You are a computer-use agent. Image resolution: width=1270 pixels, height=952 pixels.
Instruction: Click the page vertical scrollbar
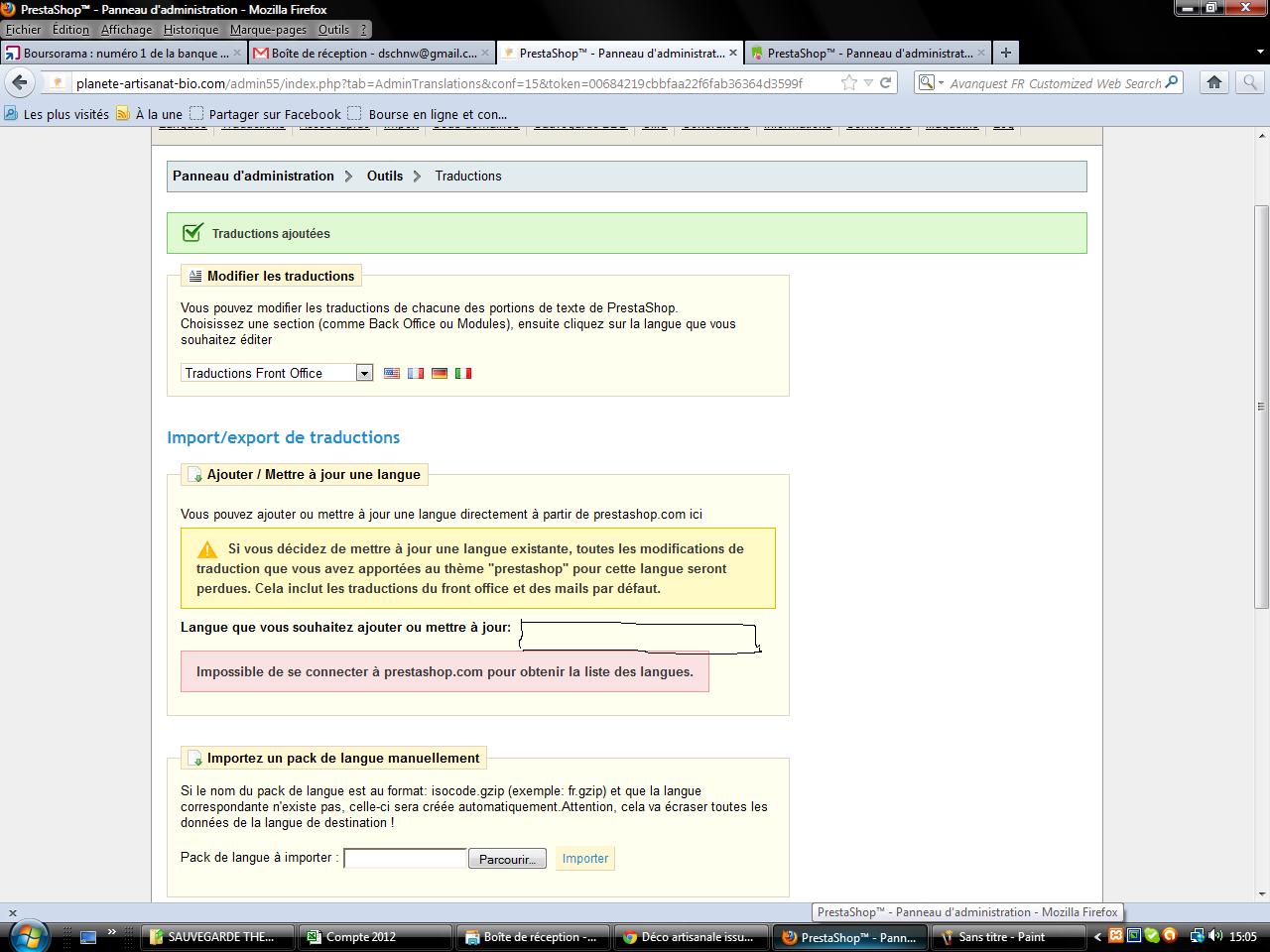(x=1261, y=407)
